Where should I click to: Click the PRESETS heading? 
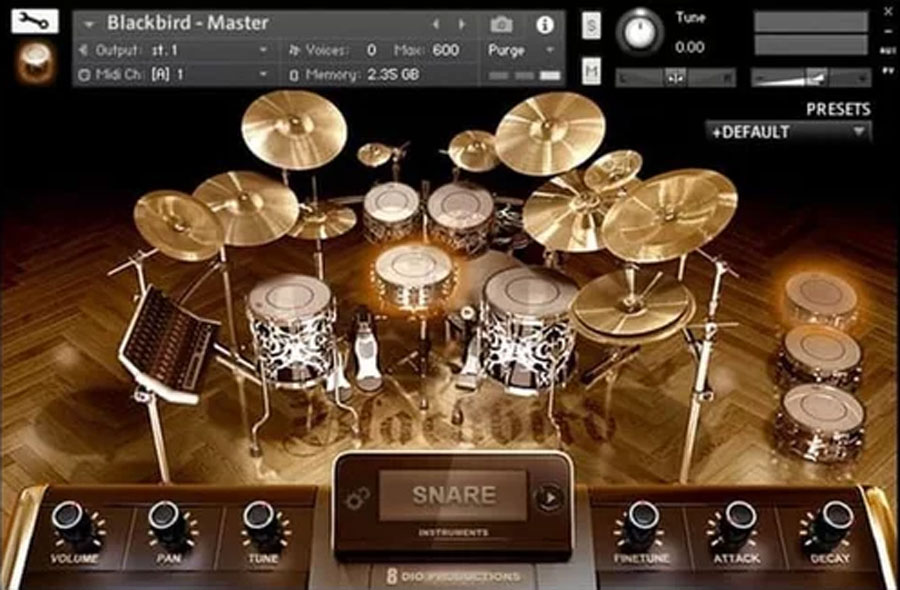tap(838, 109)
